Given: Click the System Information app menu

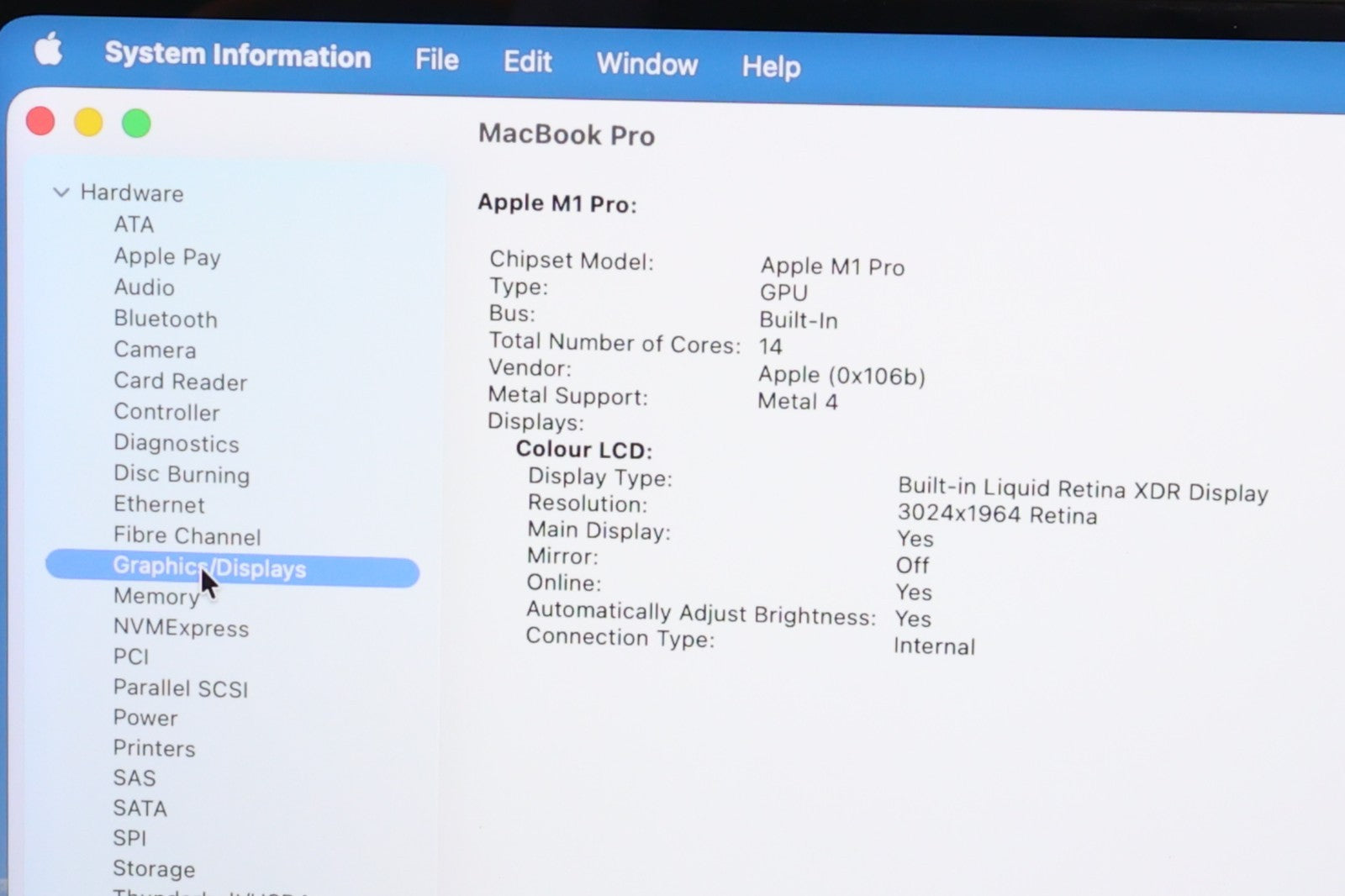Looking at the screenshot, I should click(x=237, y=55).
